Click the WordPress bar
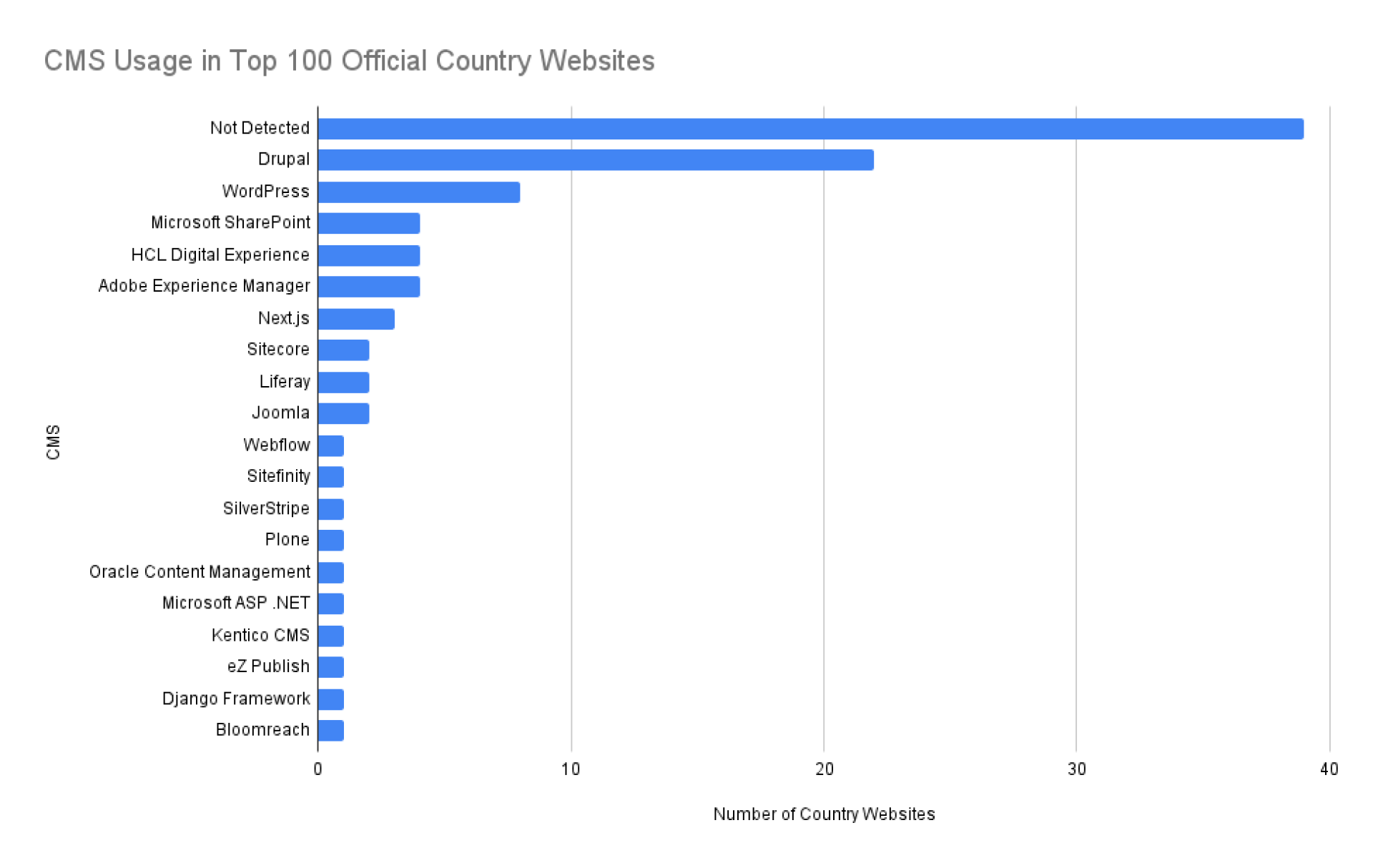The width and height of the screenshot is (1373, 868). coord(418,192)
